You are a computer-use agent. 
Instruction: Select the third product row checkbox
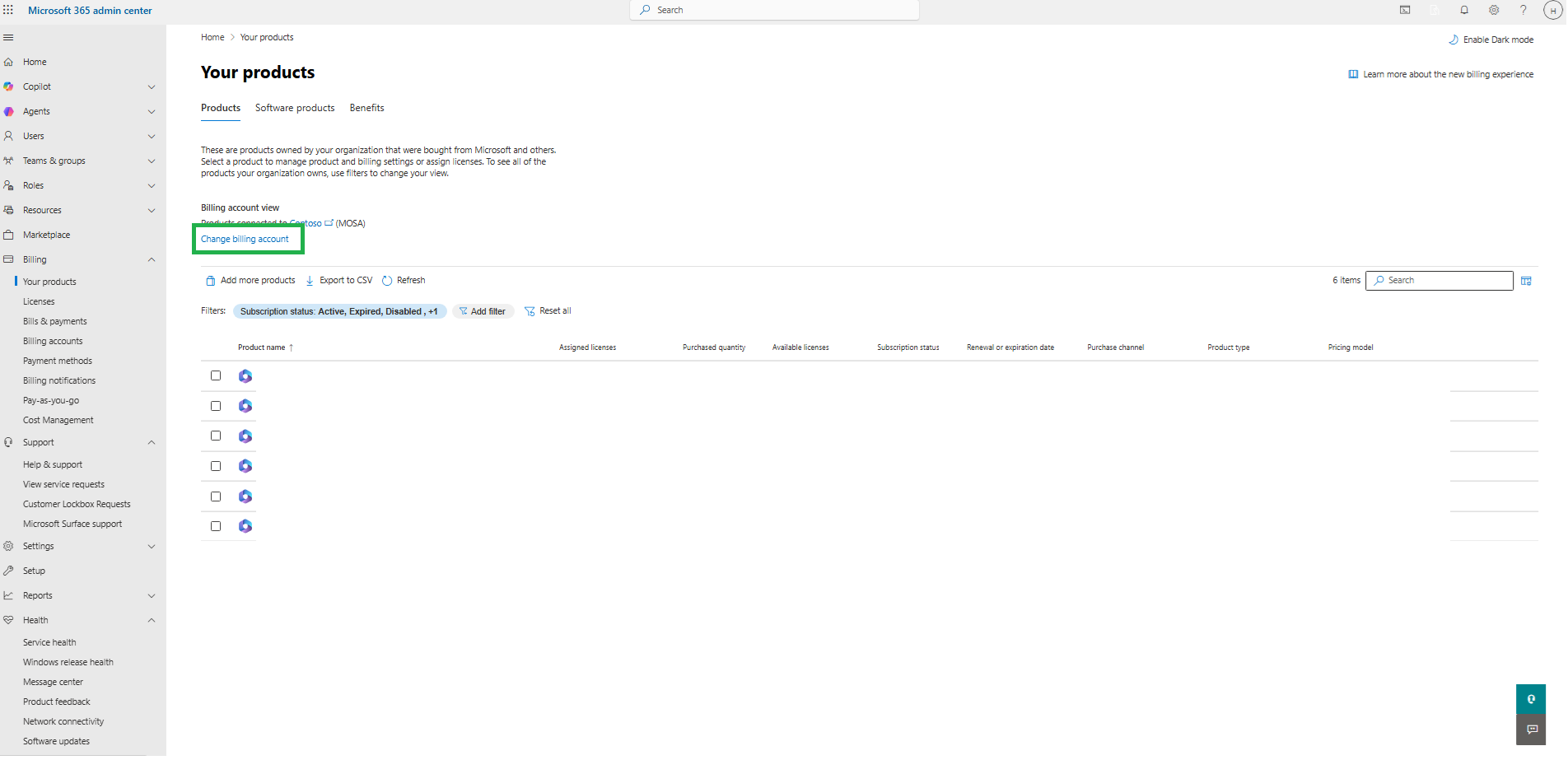(x=216, y=436)
